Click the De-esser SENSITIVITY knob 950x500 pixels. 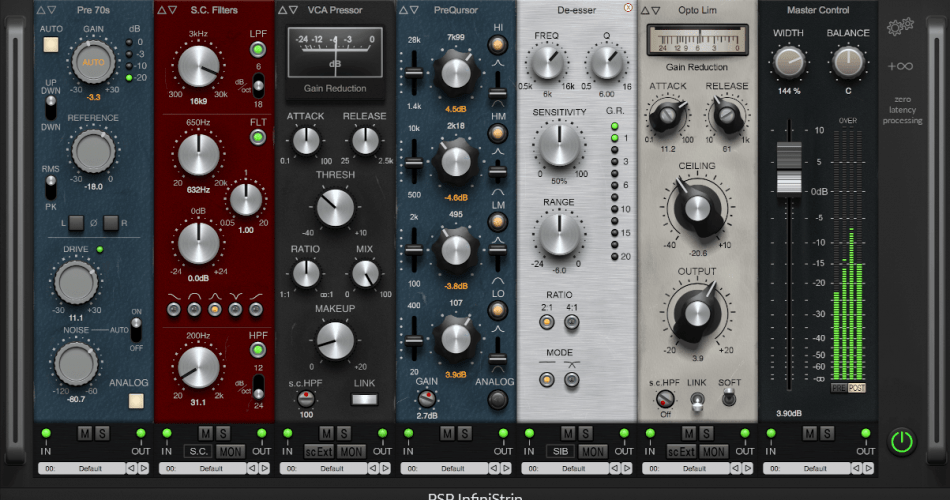(x=559, y=145)
